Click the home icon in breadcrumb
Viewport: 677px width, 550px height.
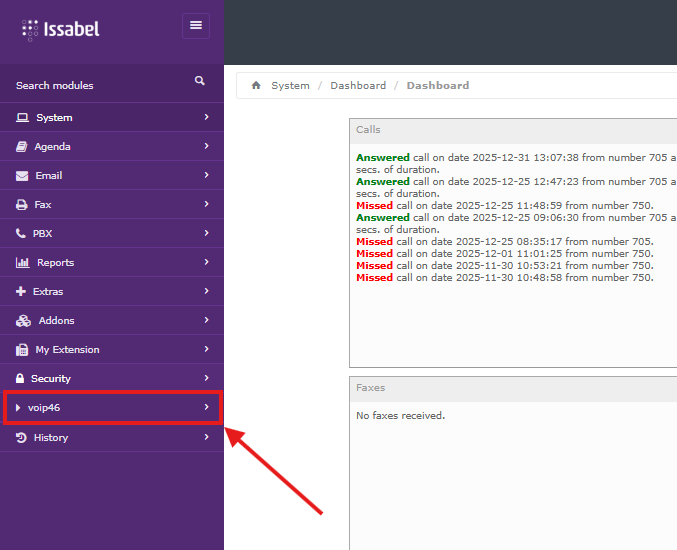coord(256,85)
